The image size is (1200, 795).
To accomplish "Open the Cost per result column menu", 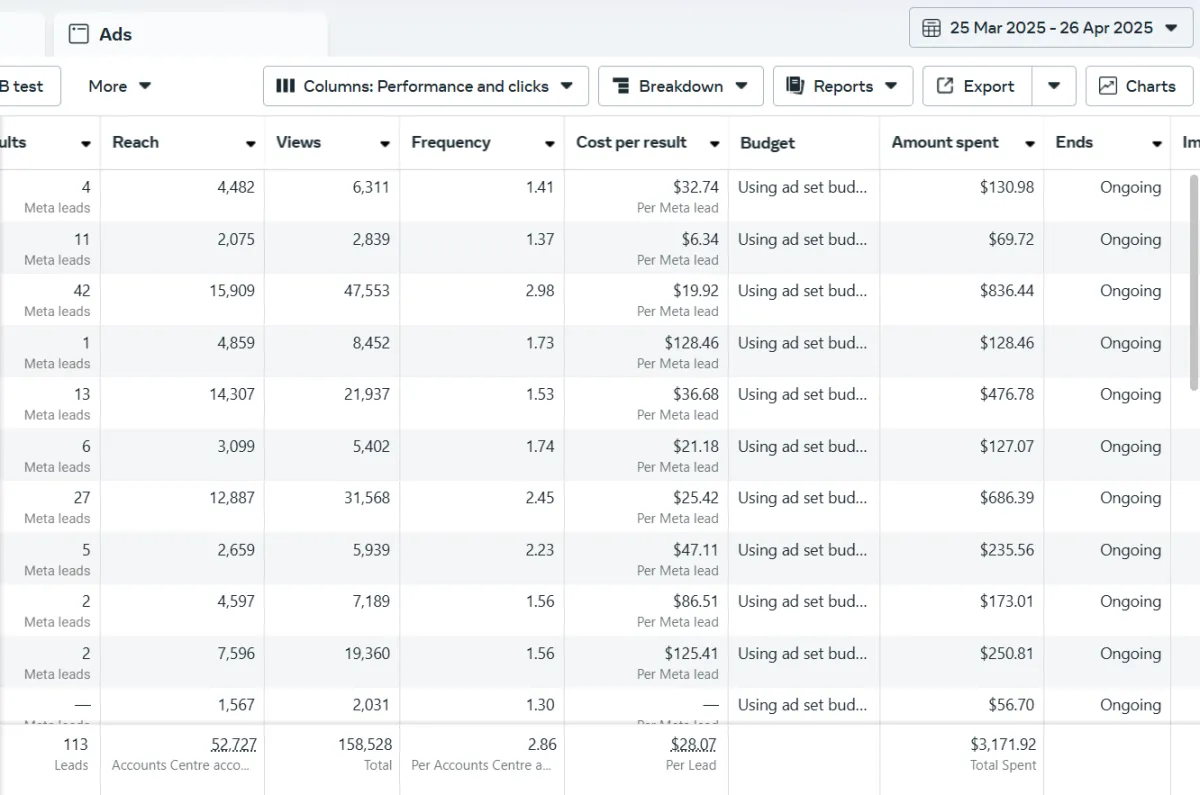I will coord(714,144).
